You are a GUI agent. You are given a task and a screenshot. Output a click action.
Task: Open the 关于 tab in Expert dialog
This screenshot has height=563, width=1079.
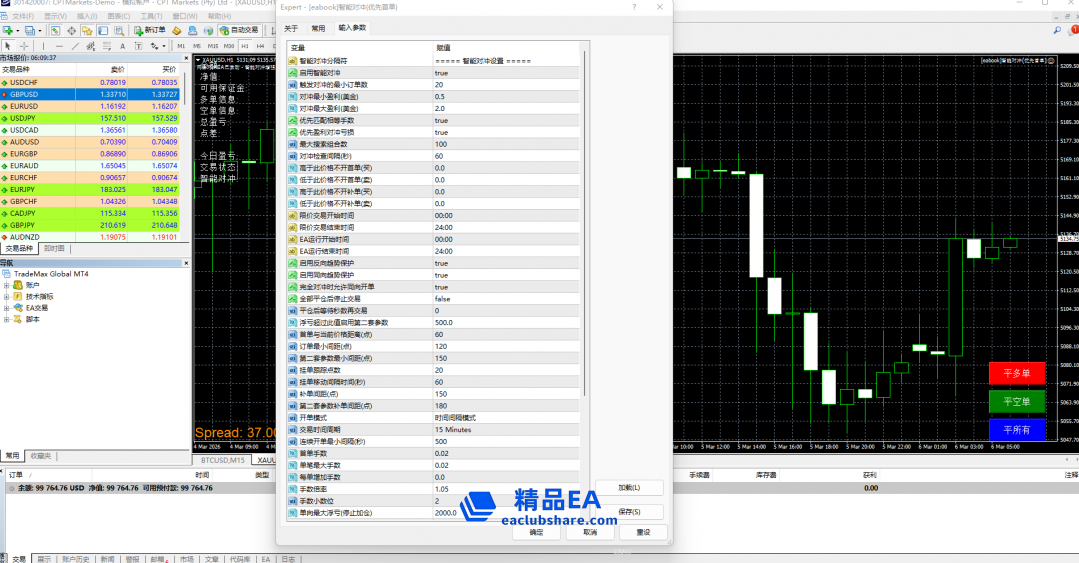coord(291,28)
